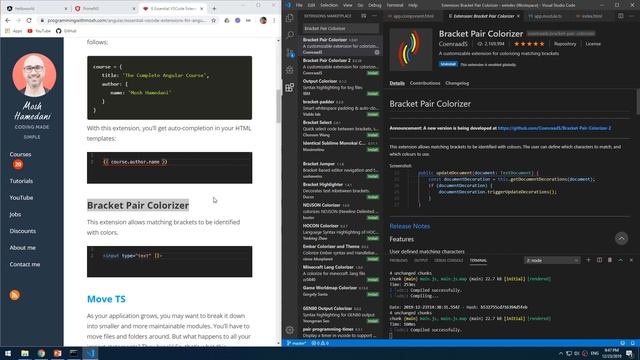Open Source Control view in VS Code
This screenshot has height=360, width=640.
click(x=290, y=53)
